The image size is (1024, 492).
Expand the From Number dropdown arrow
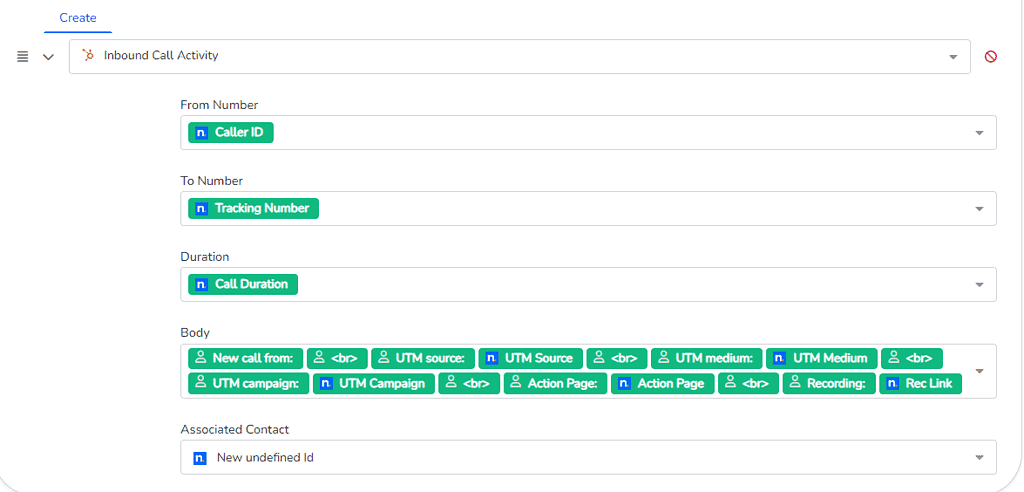[979, 133]
